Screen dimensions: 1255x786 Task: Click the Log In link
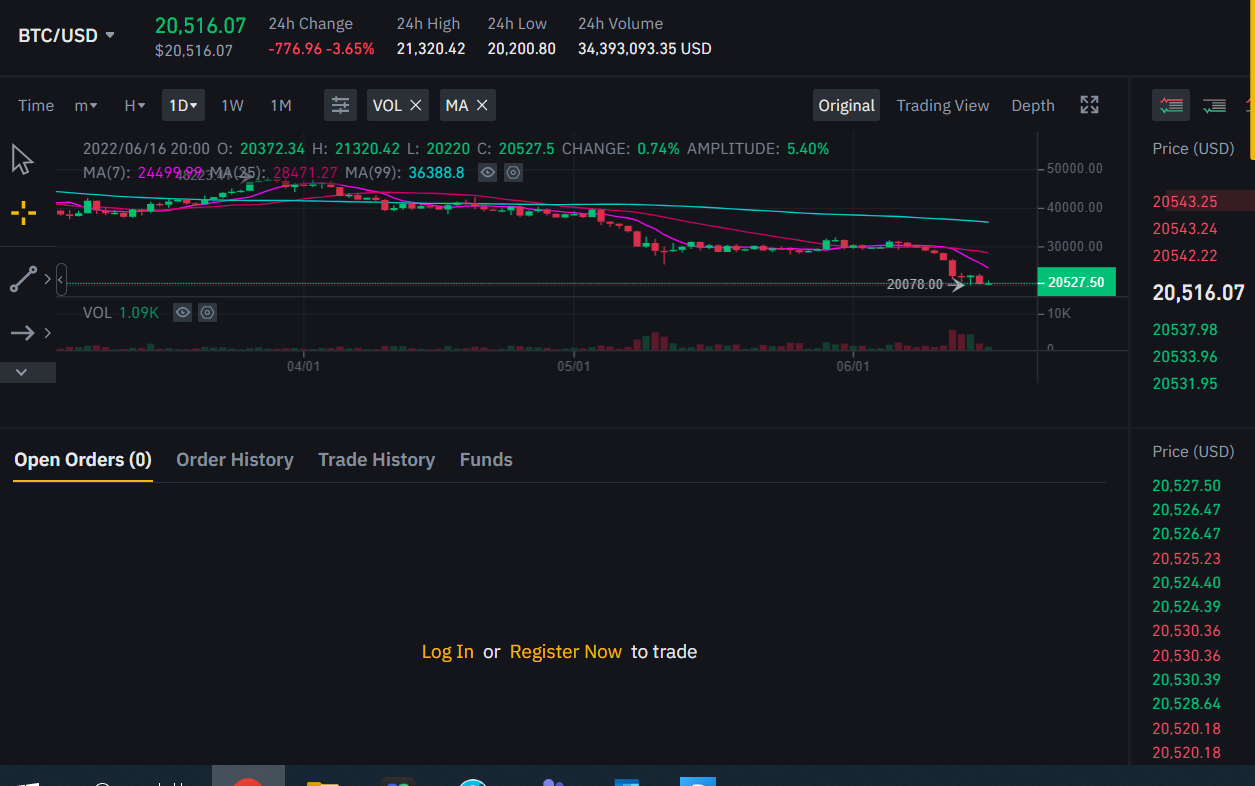(x=447, y=651)
